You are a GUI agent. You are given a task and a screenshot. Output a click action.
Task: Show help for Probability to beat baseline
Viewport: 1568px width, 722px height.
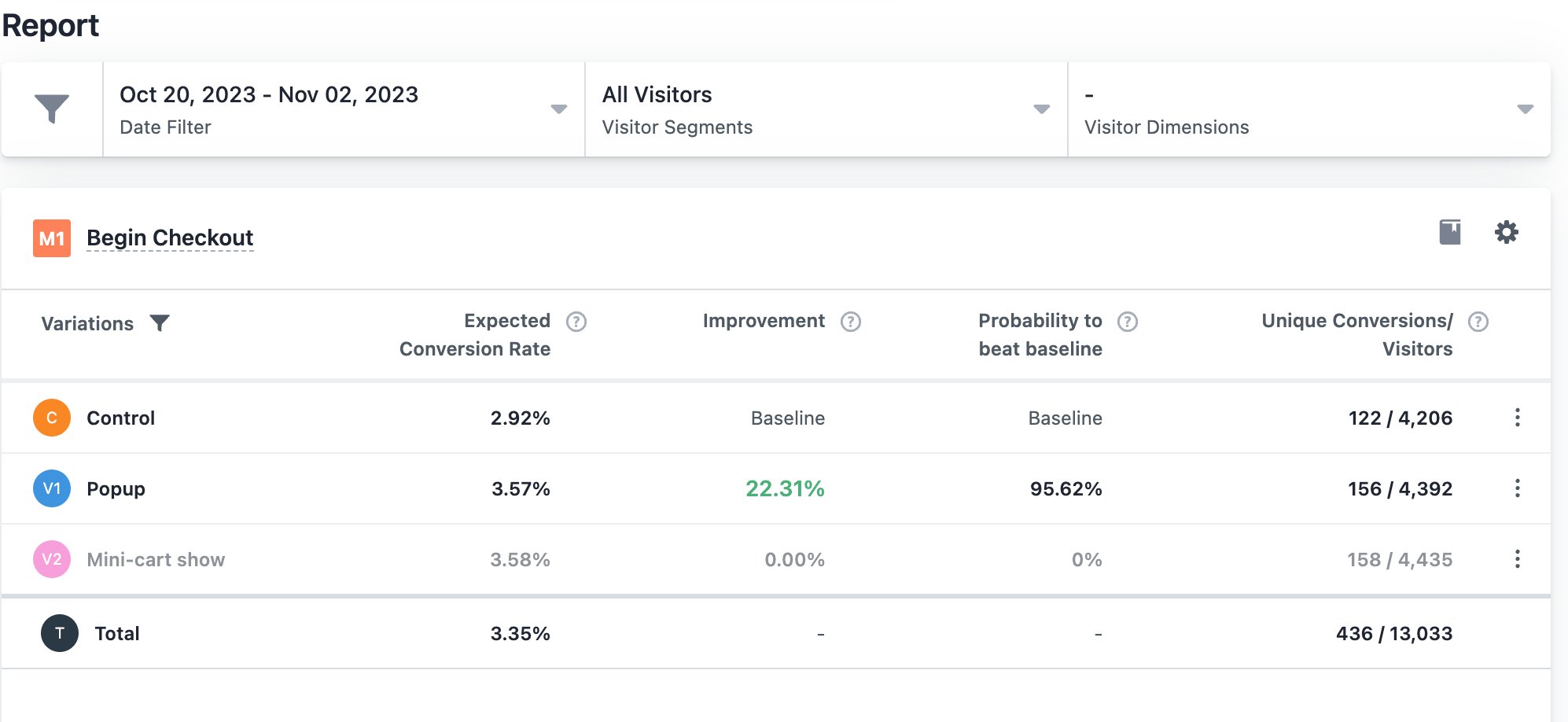(x=1128, y=322)
